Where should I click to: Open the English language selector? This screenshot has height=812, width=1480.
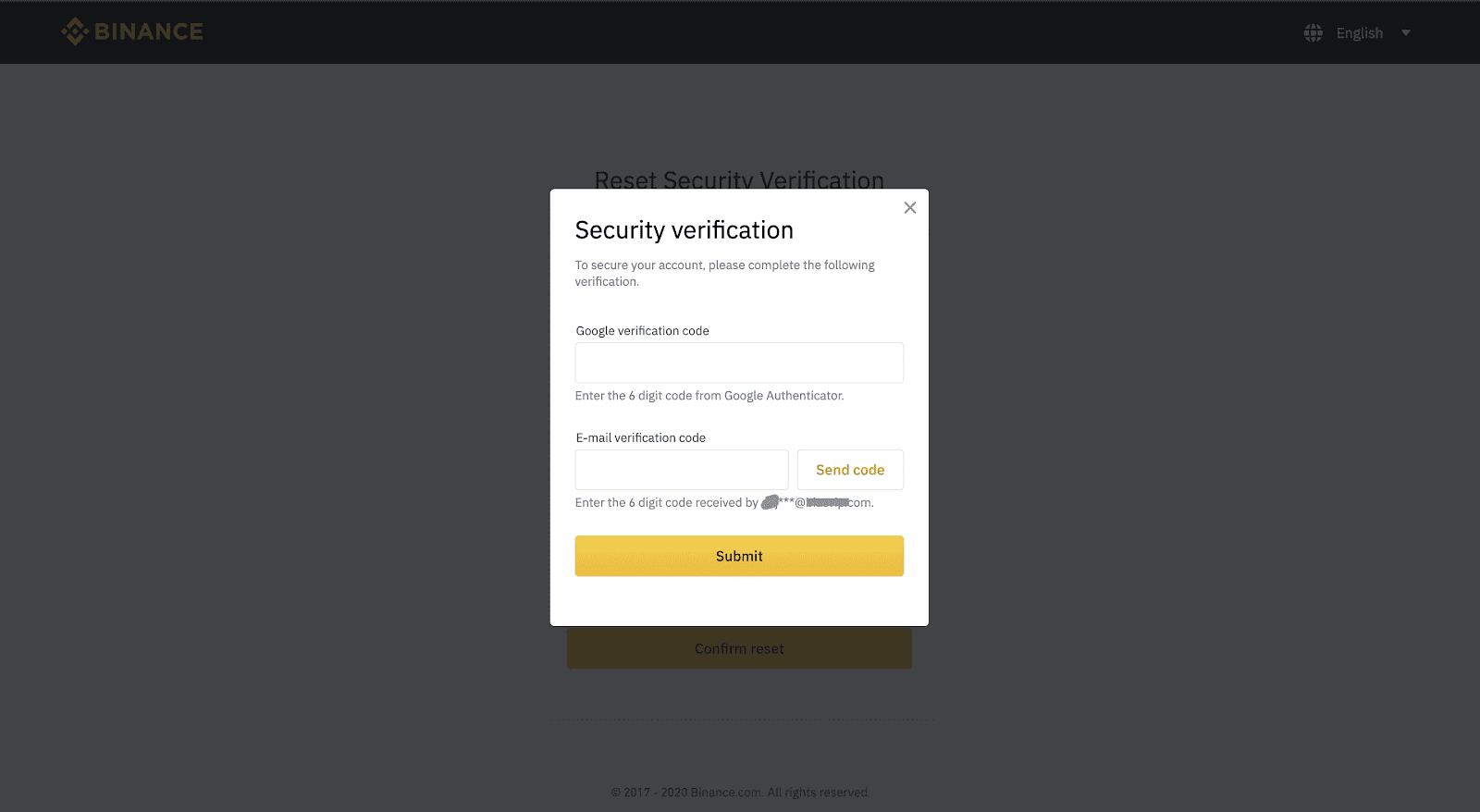[1359, 33]
